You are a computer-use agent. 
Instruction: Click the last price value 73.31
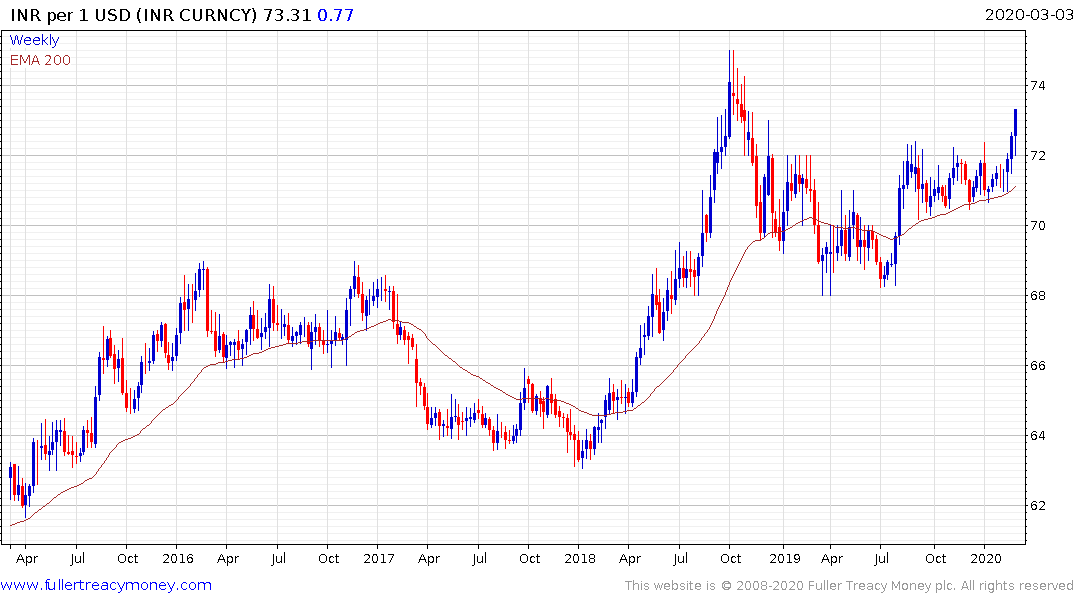[287, 15]
